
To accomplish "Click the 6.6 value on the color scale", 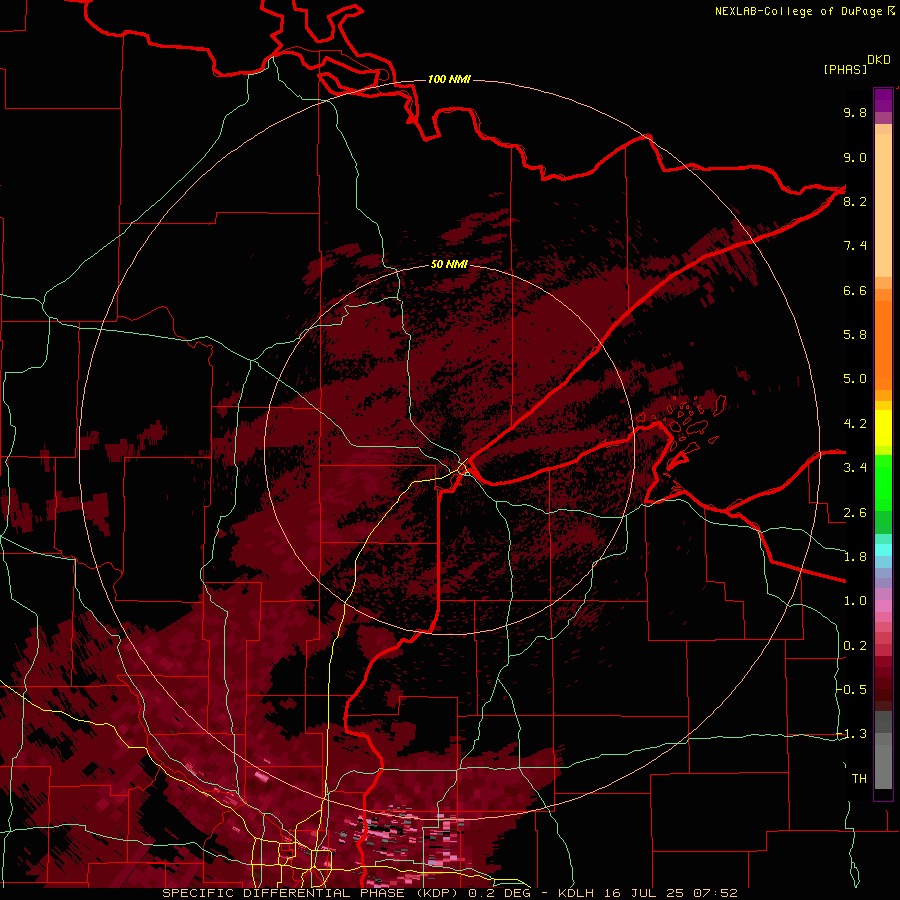I will [x=855, y=290].
